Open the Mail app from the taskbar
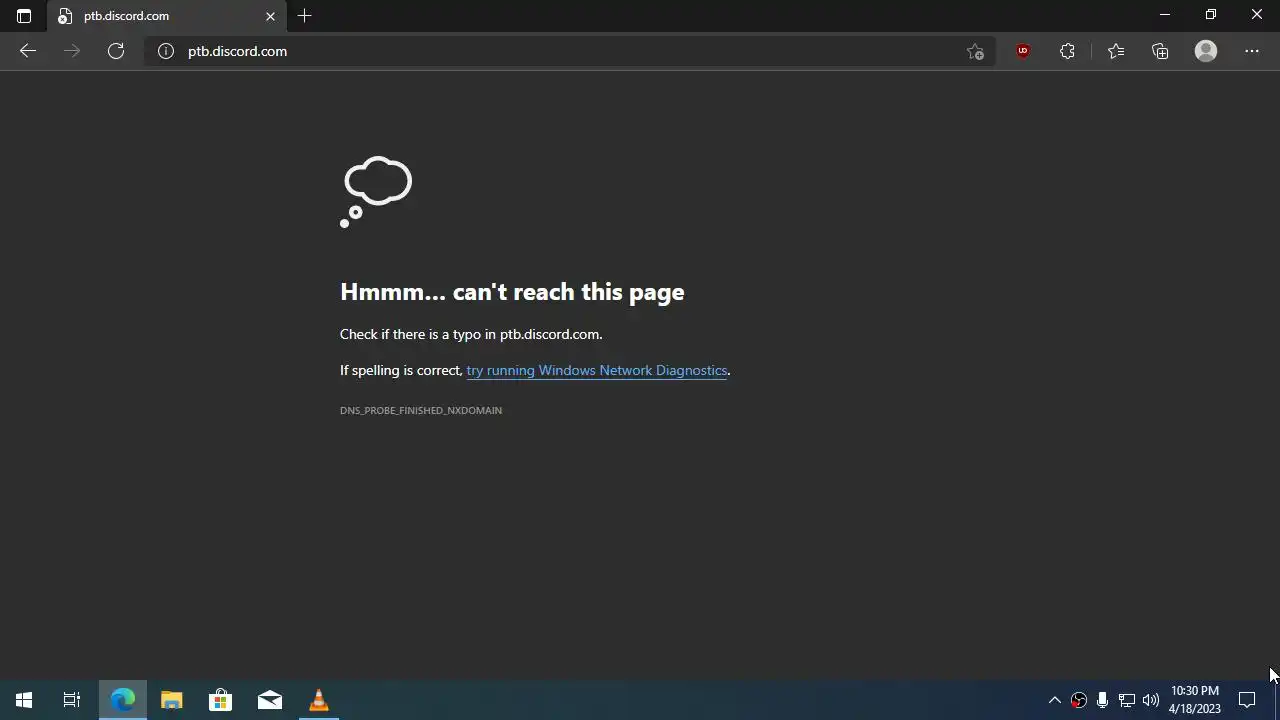 point(270,700)
